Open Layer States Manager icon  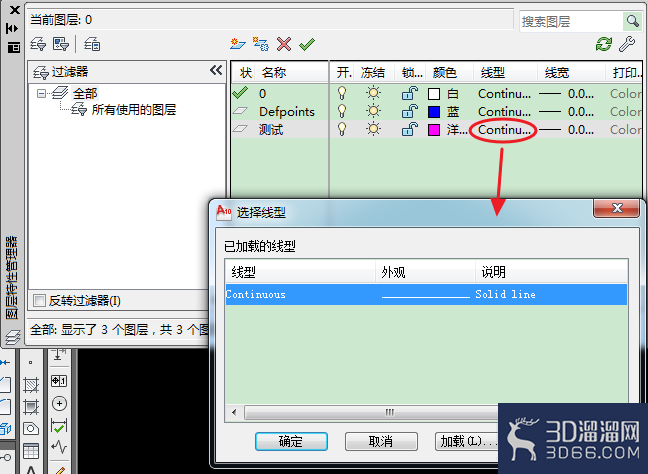click(x=92, y=44)
